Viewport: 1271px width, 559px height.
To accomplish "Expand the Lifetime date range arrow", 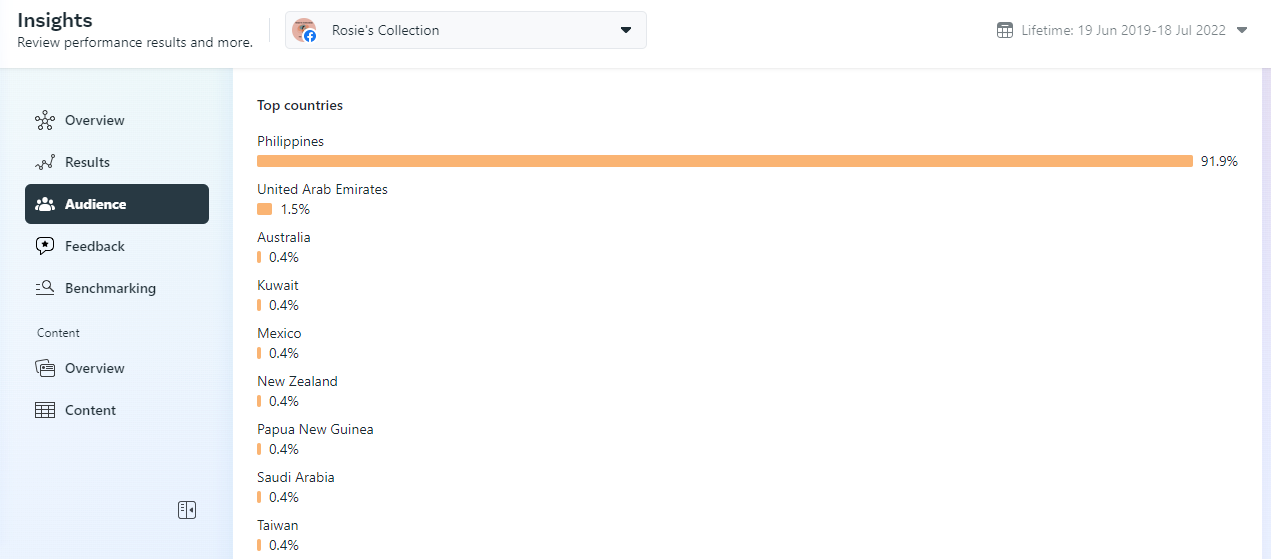I will click(x=1242, y=30).
